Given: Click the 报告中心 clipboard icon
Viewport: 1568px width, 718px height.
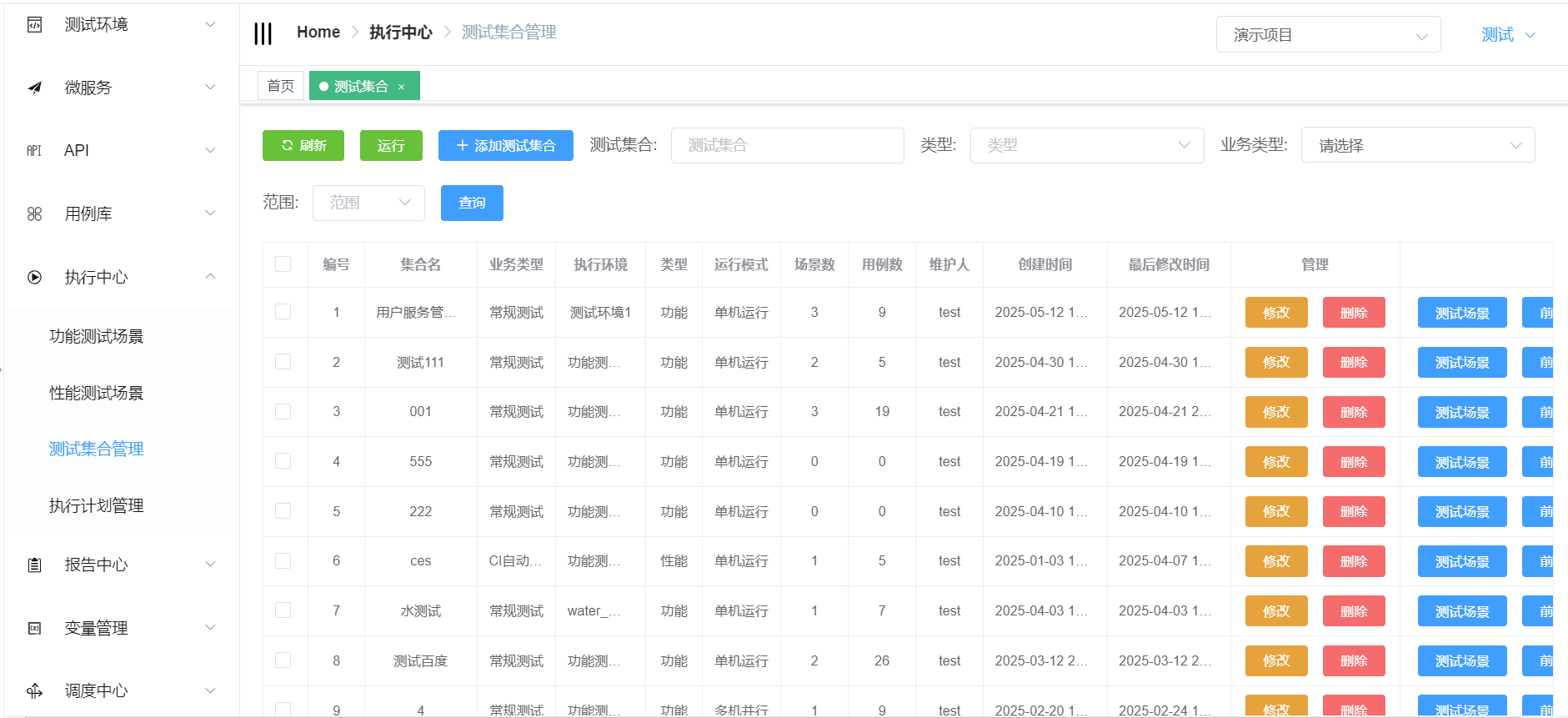Looking at the screenshot, I should [x=34, y=565].
